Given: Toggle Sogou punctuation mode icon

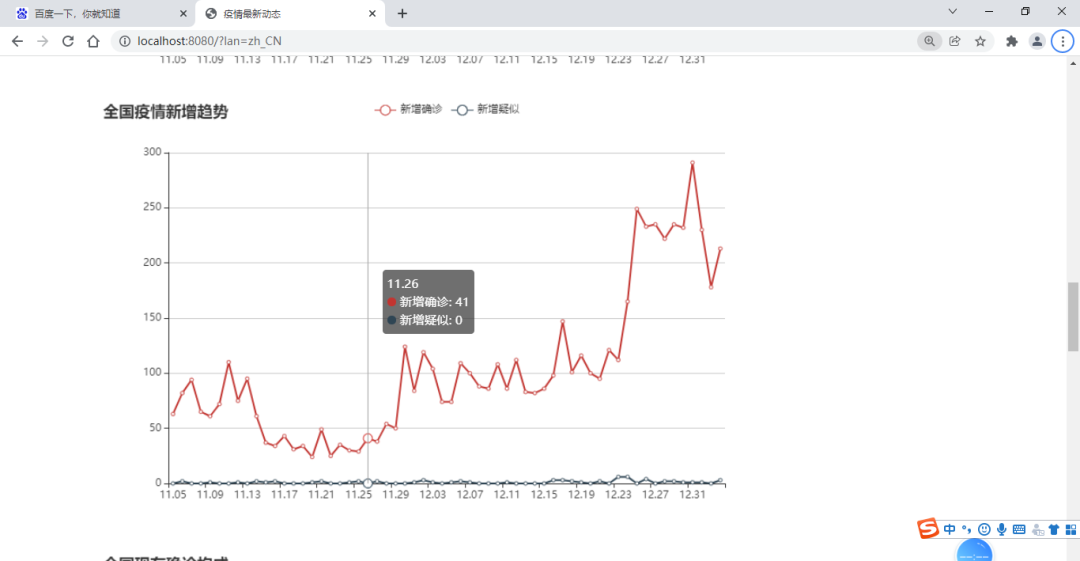Looking at the screenshot, I should 967,529.
